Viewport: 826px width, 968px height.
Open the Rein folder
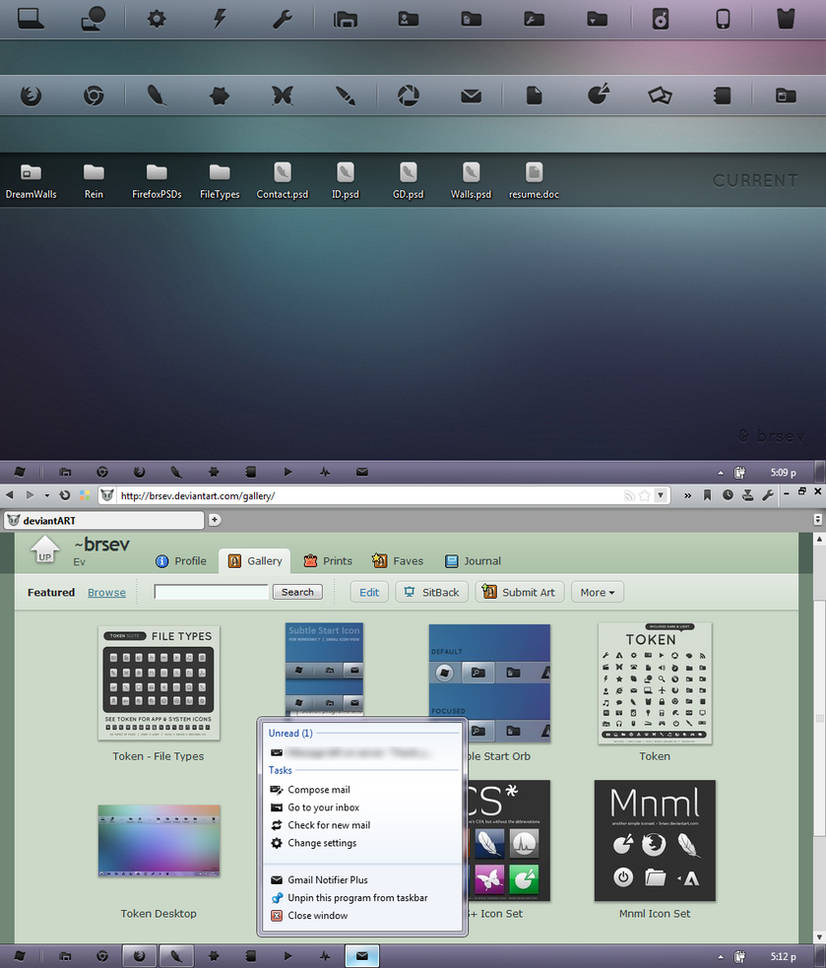tap(94, 182)
